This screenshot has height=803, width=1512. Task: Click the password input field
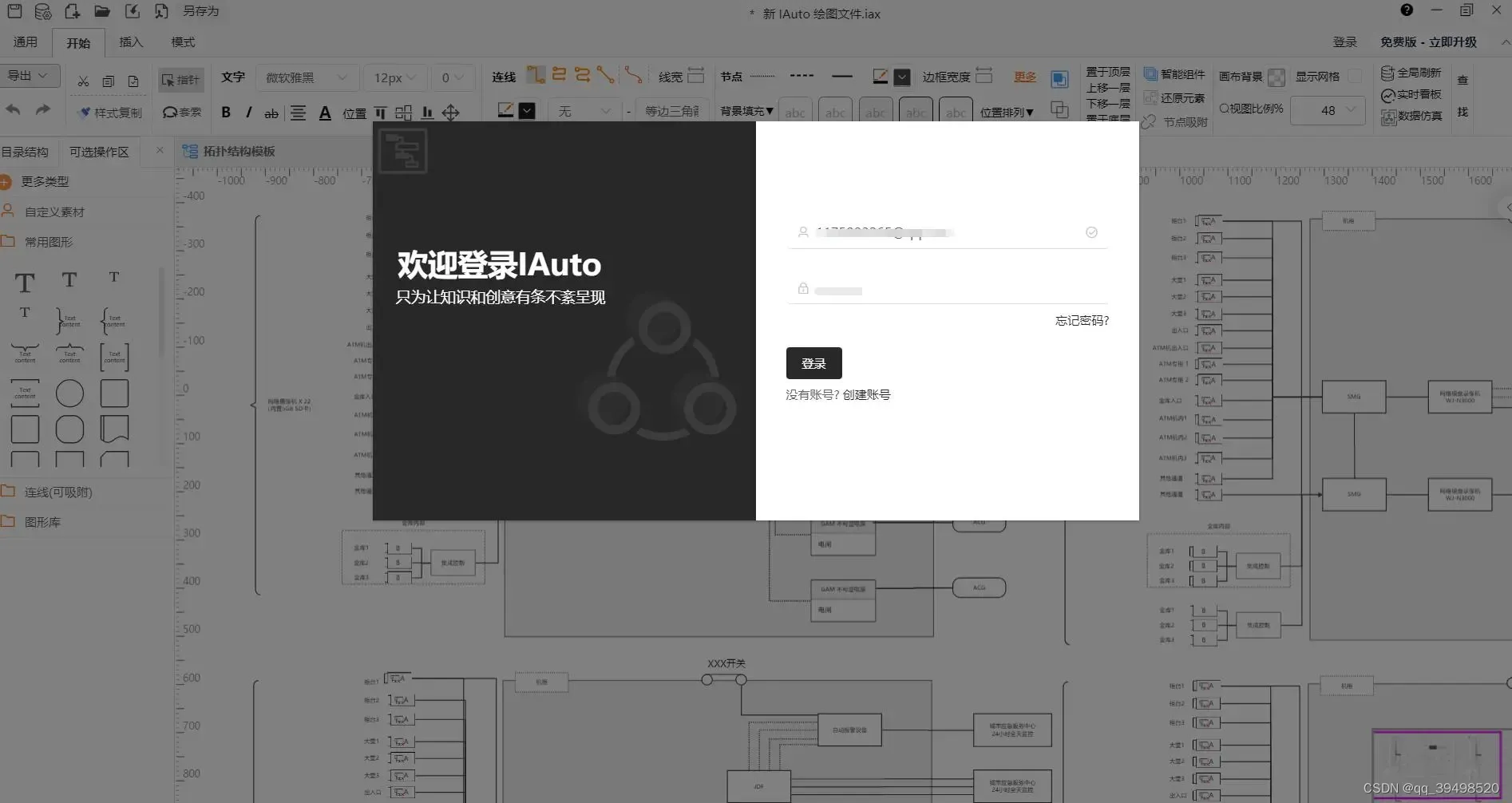947,289
